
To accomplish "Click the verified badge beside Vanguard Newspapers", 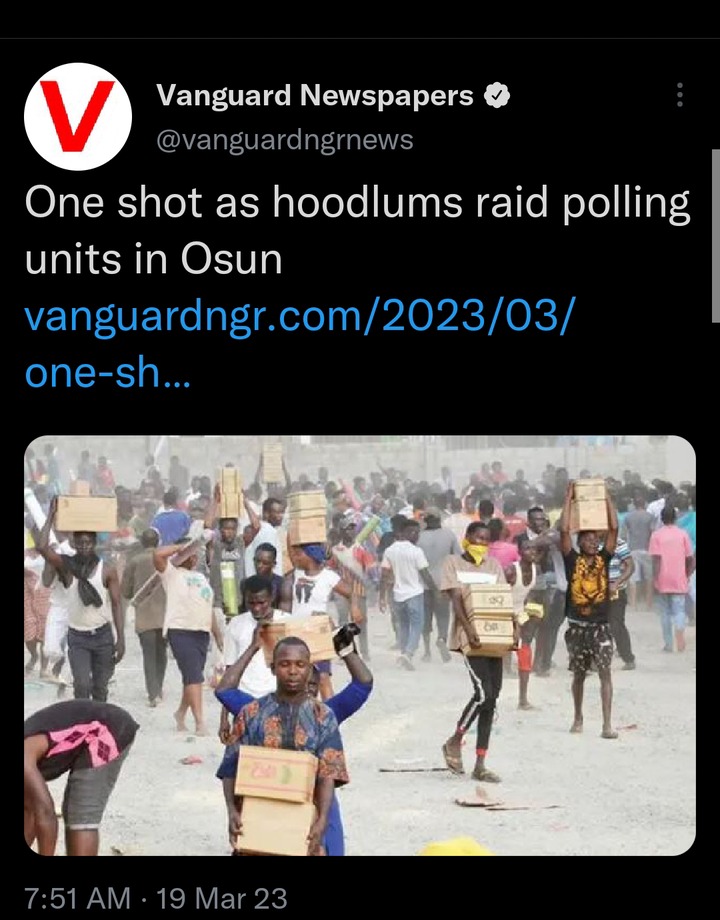I will tap(497, 96).
